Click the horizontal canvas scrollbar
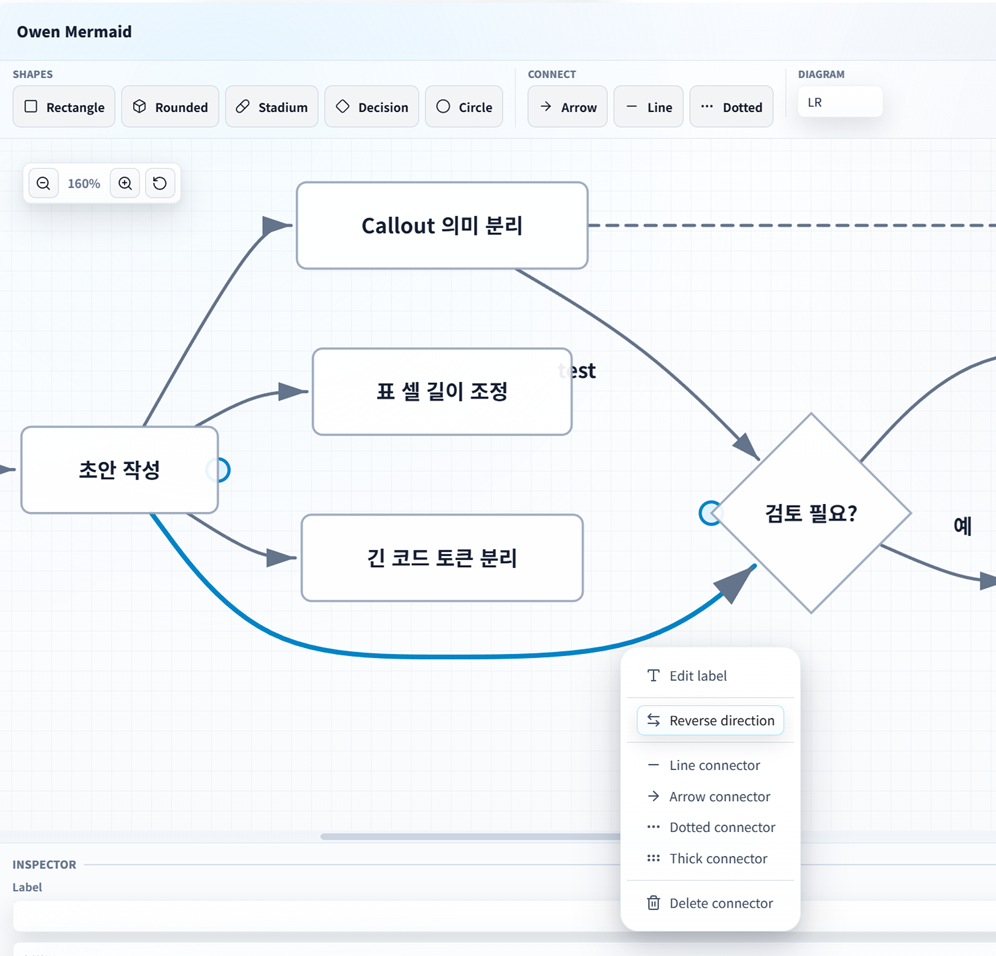 470,837
